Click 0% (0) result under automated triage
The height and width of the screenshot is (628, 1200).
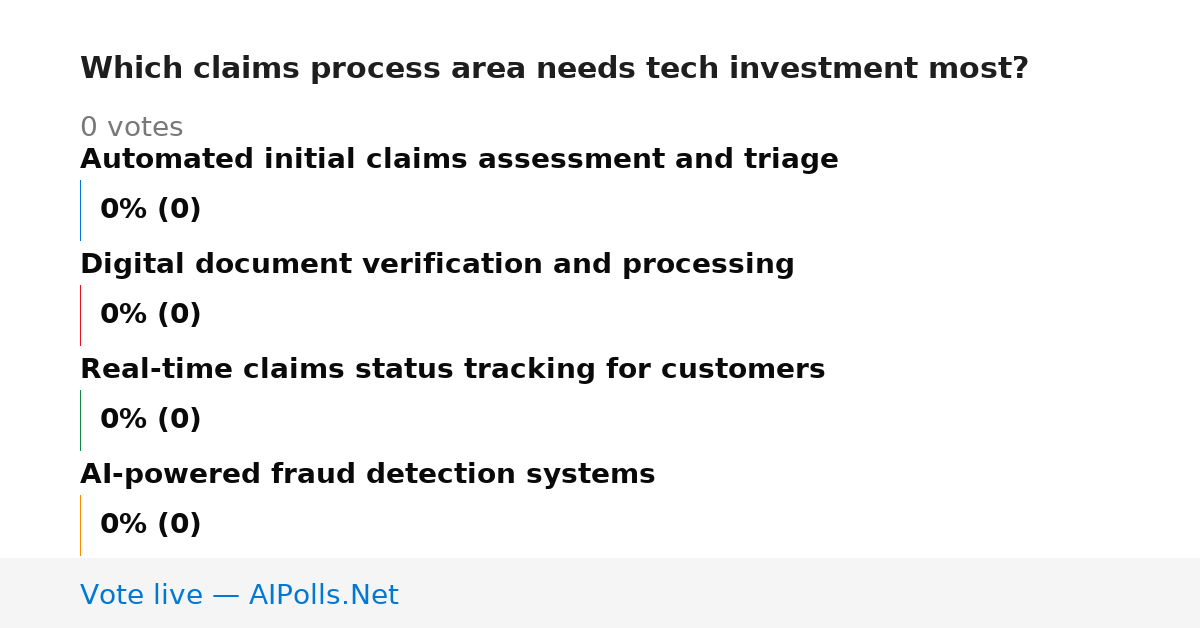click(150, 210)
